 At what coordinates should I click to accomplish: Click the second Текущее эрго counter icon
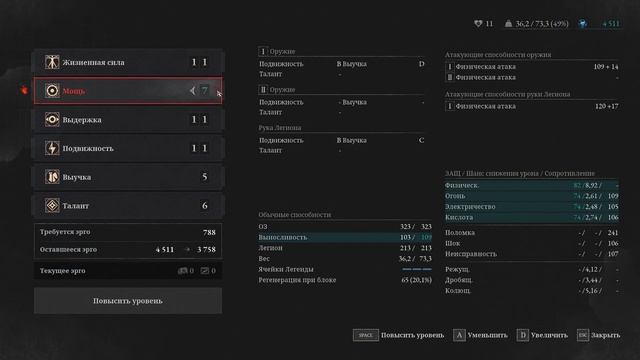point(204,271)
